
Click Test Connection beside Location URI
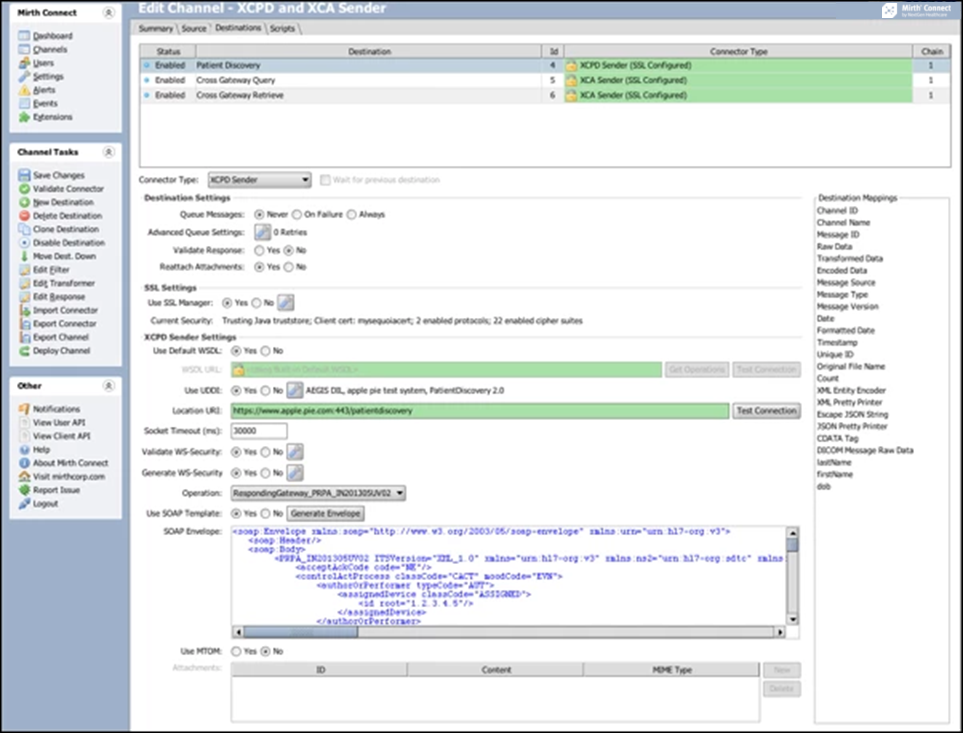point(766,411)
